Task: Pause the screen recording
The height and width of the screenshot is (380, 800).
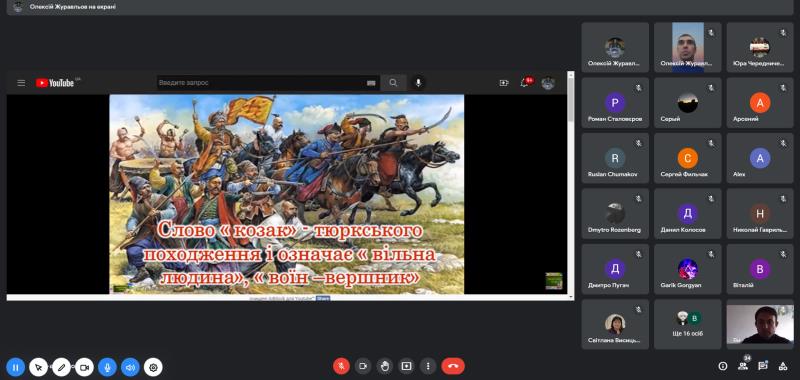Action: pyautogui.click(x=16, y=367)
